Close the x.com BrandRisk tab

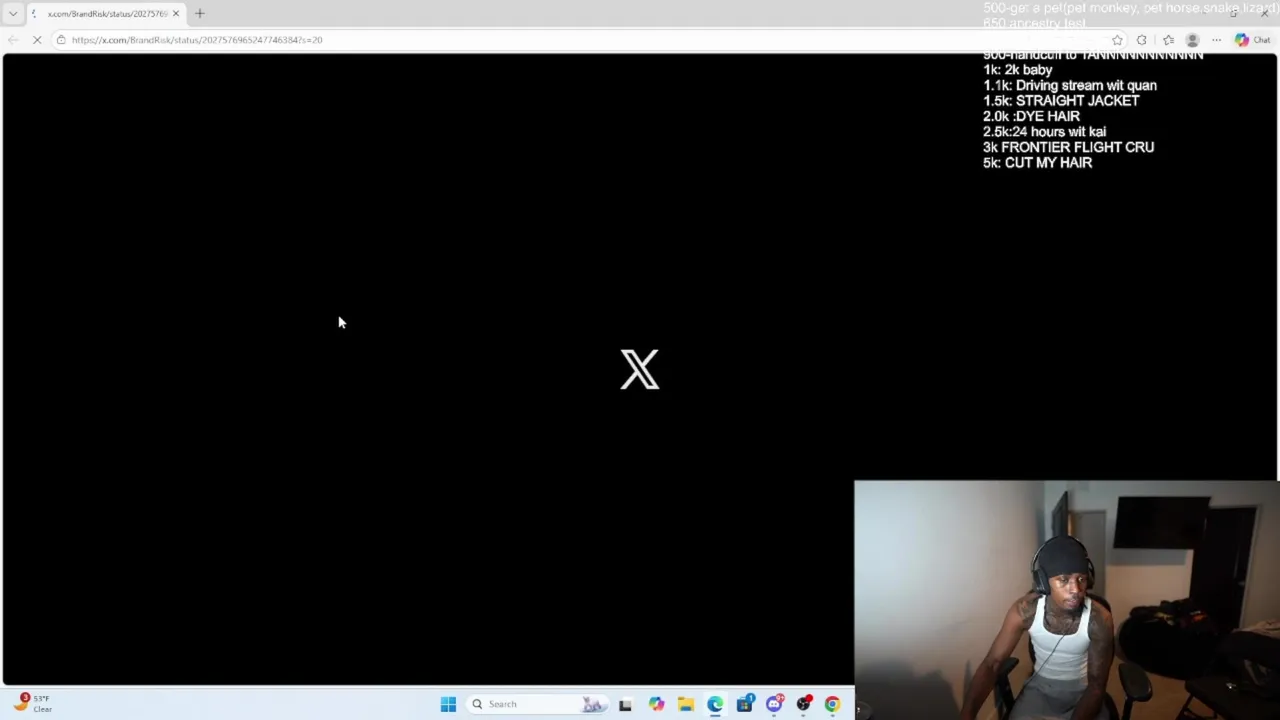(x=176, y=13)
